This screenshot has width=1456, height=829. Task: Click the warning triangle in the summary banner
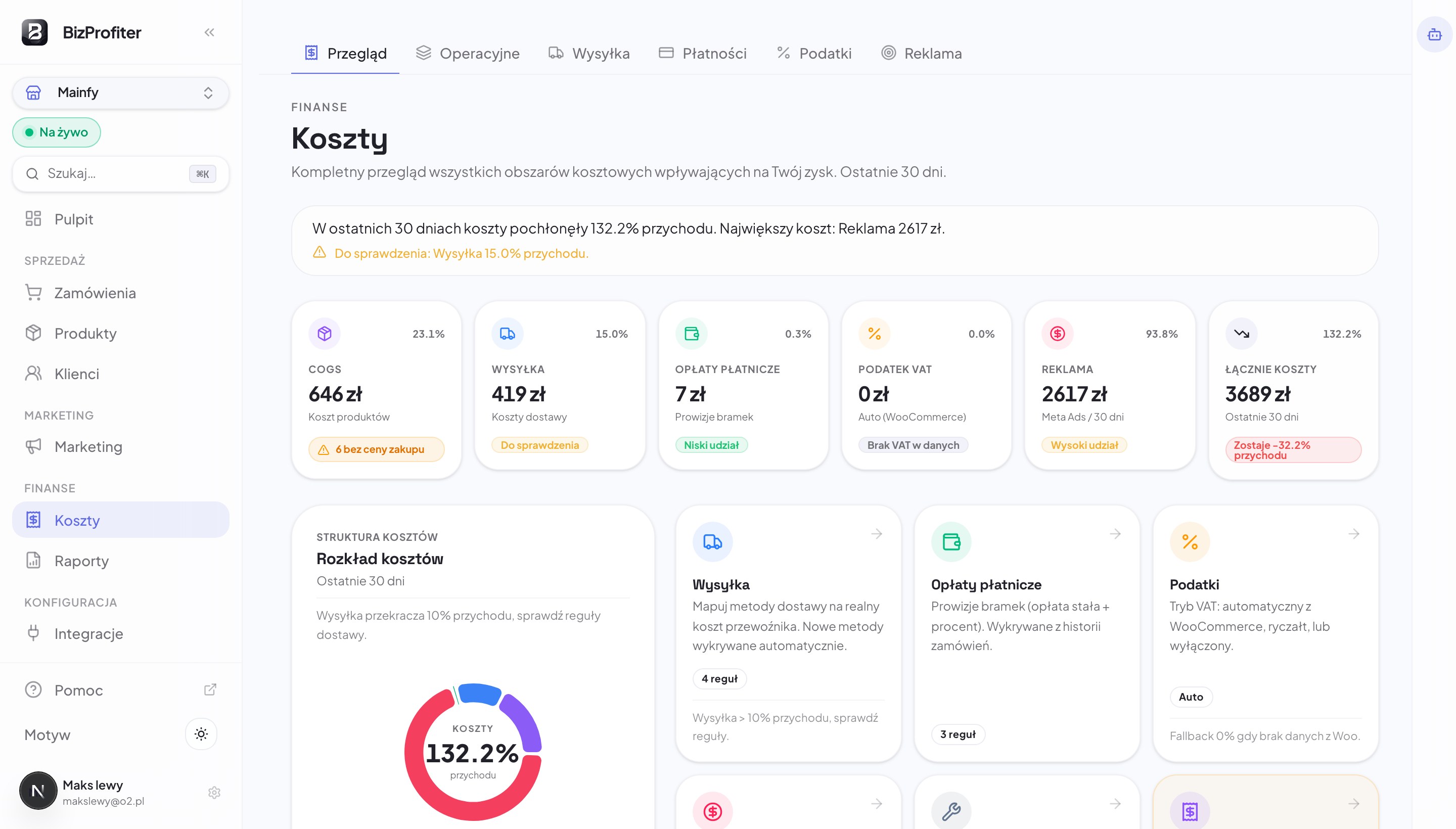(x=320, y=252)
